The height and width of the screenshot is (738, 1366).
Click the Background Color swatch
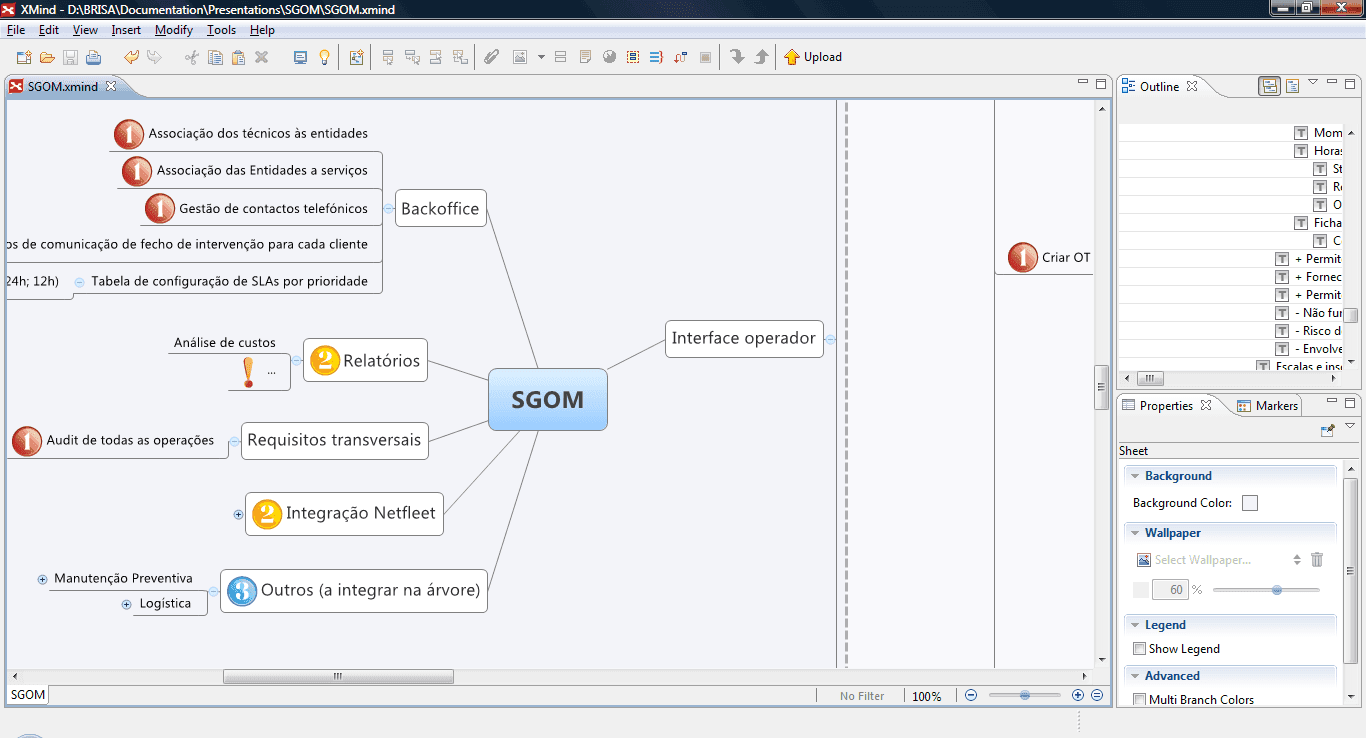[x=1249, y=503]
